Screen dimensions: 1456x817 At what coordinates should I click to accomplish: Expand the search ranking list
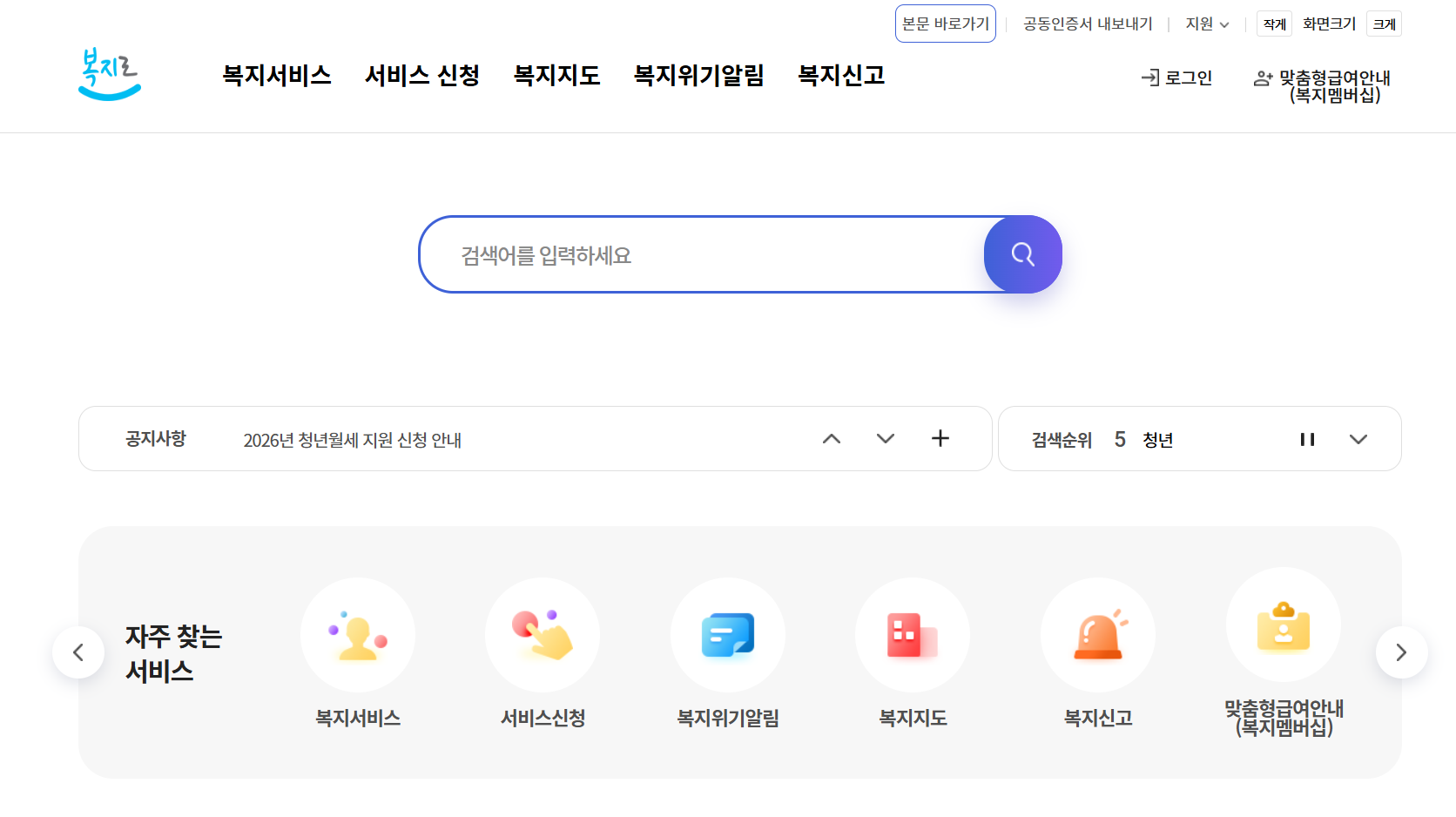[1358, 439]
